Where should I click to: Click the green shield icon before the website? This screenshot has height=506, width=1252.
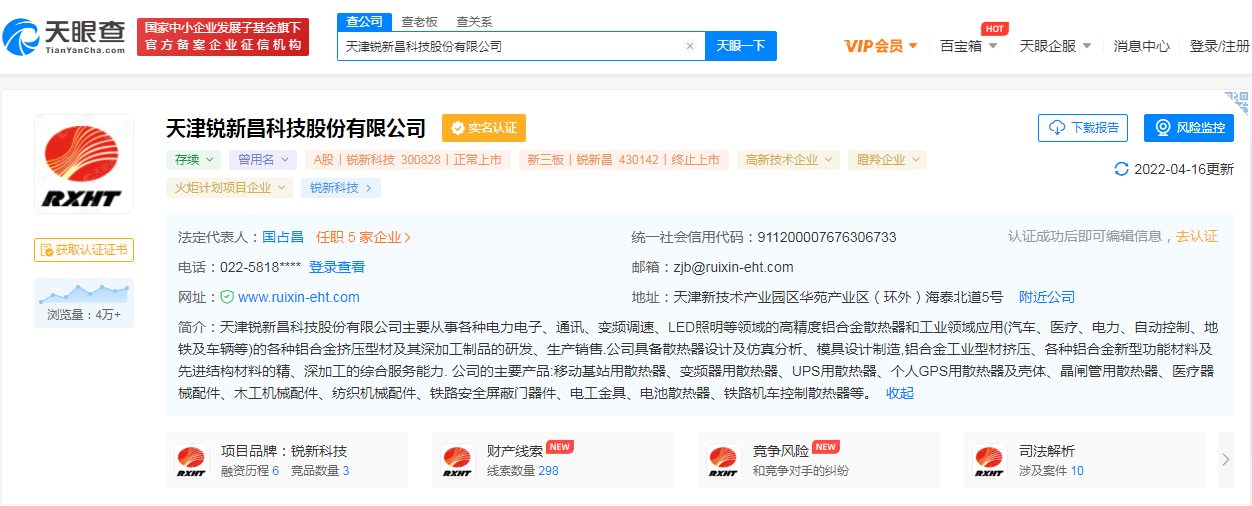click(227, 297)
